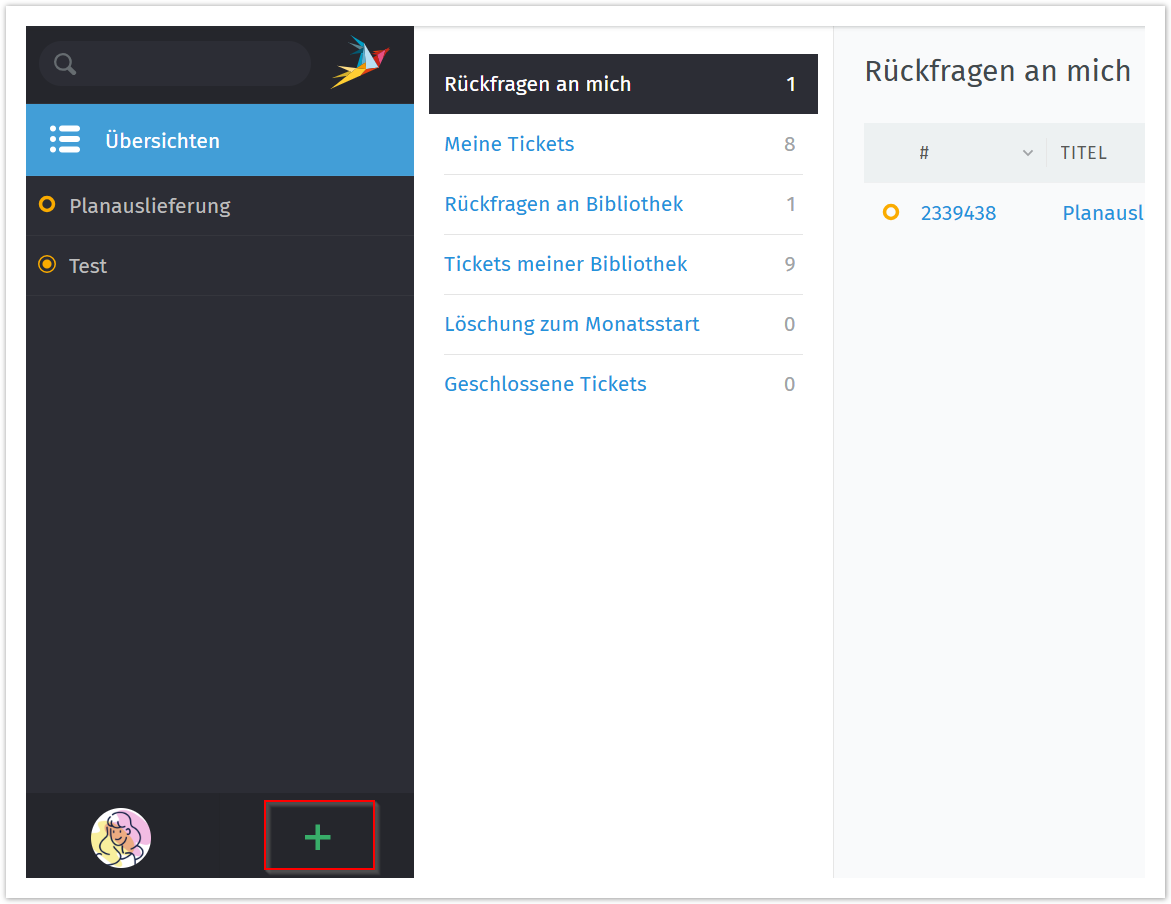The width and height of the screenshot is (1171, 904).
Task: Click the Zammad bird logo
Action: (x=360, y=63)
